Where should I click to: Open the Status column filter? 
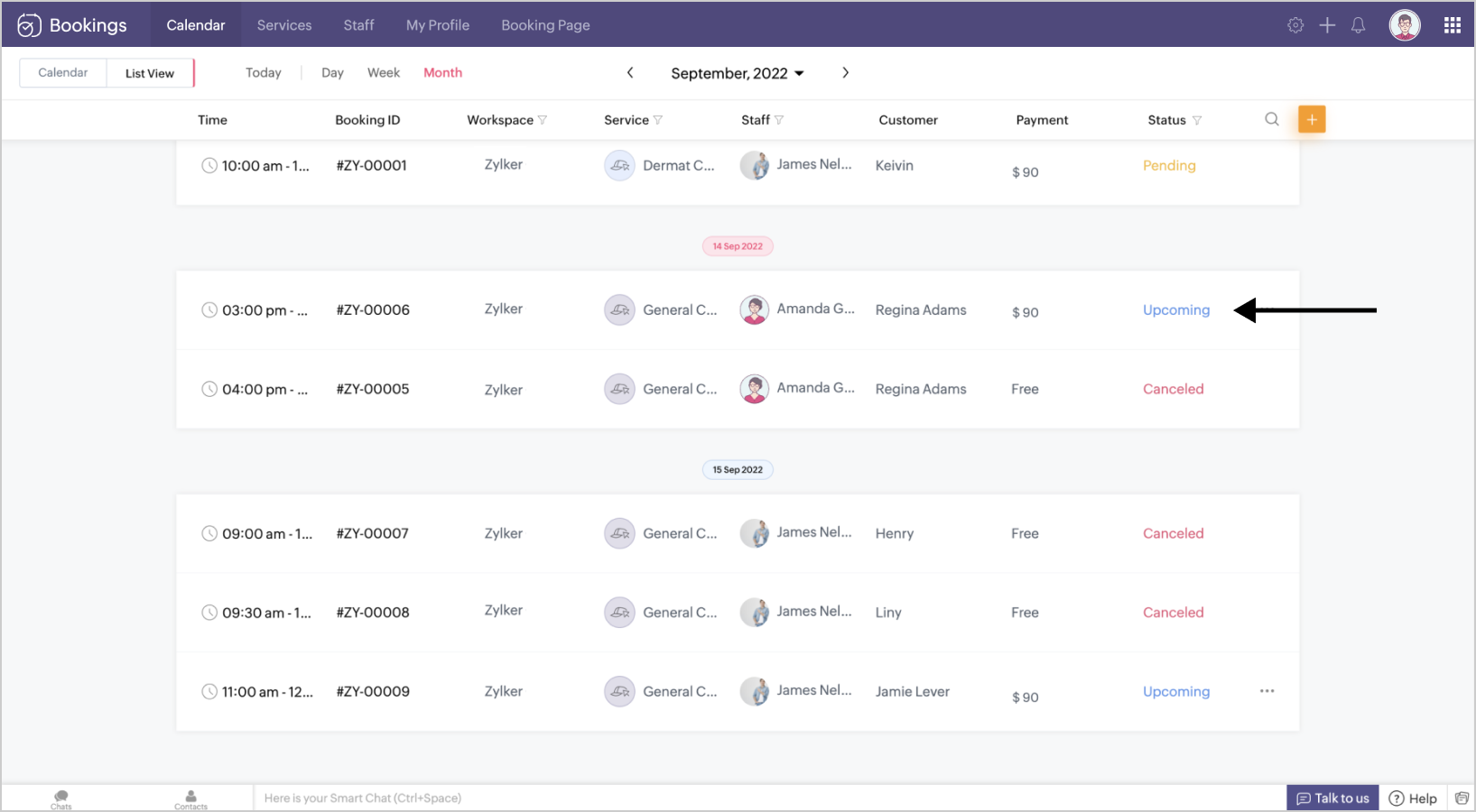[1197, 120]
